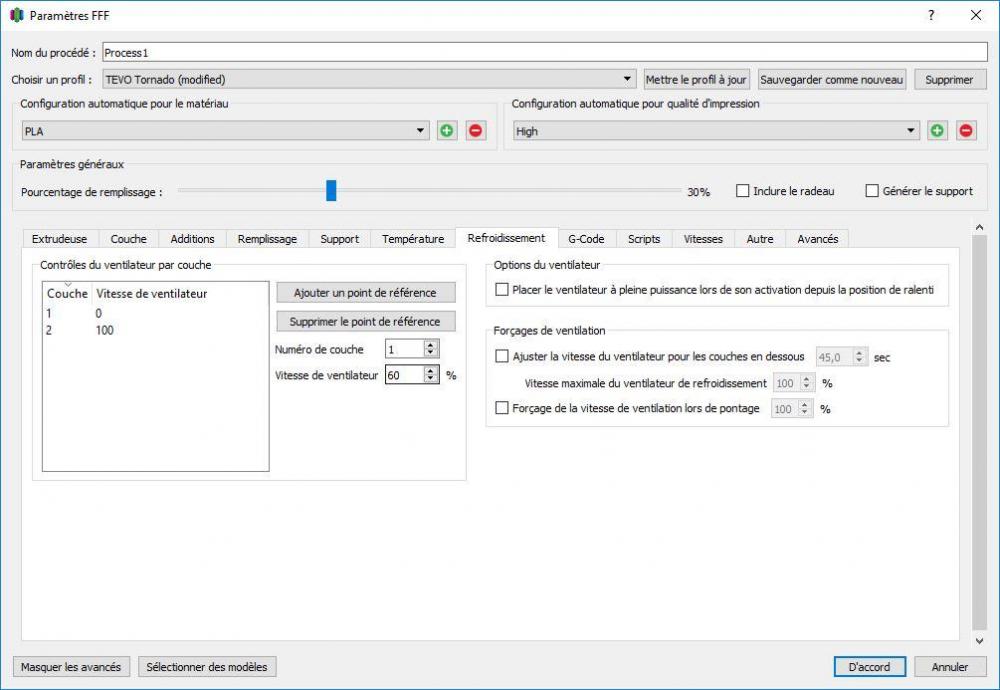Sort by Couche column header
Image resolution: width=1000 pixels, height=690 pixels.
(67, 293)
